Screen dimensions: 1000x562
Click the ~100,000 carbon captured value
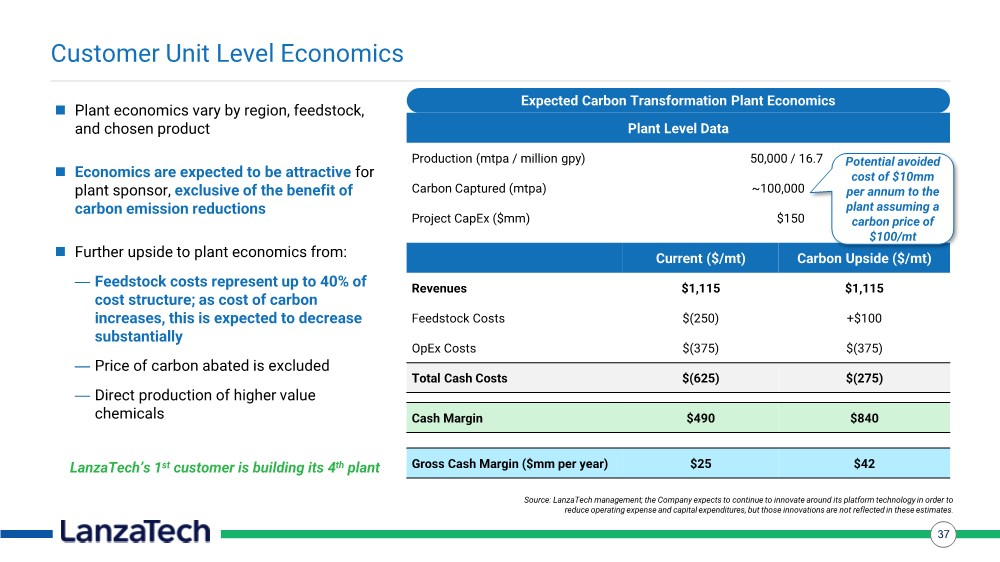click(778, 189)
